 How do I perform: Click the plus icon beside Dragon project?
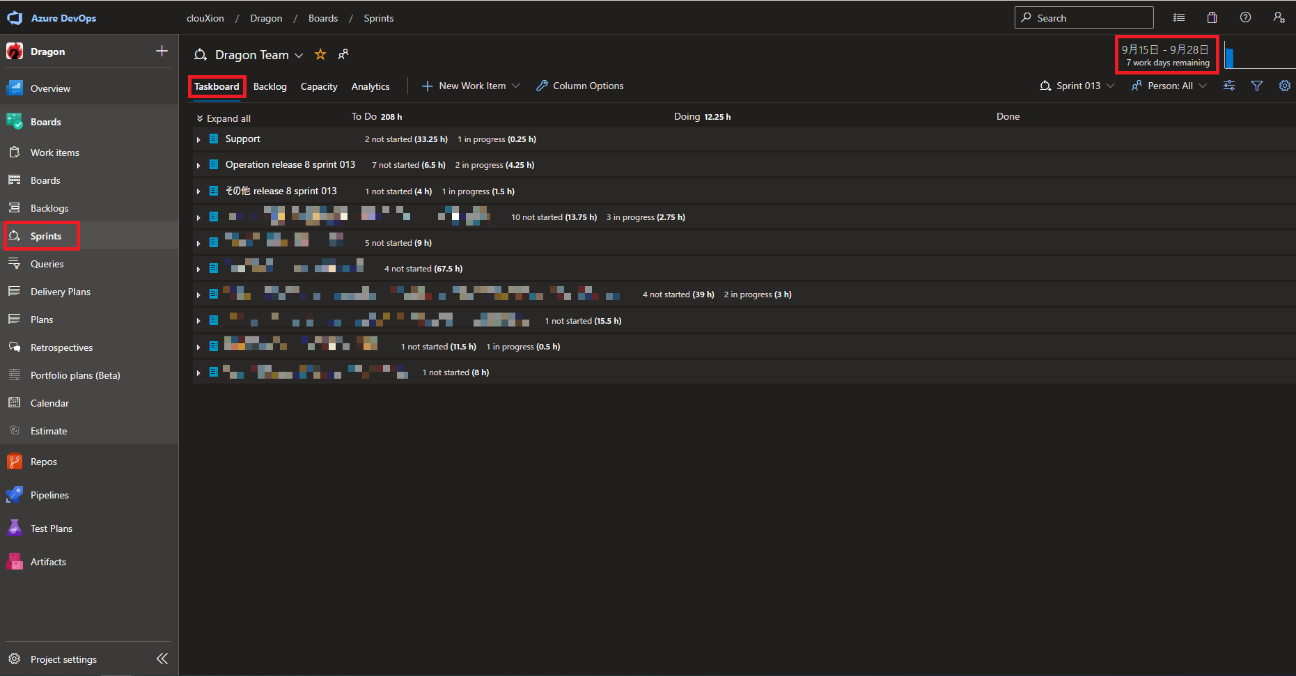[162, 51]
